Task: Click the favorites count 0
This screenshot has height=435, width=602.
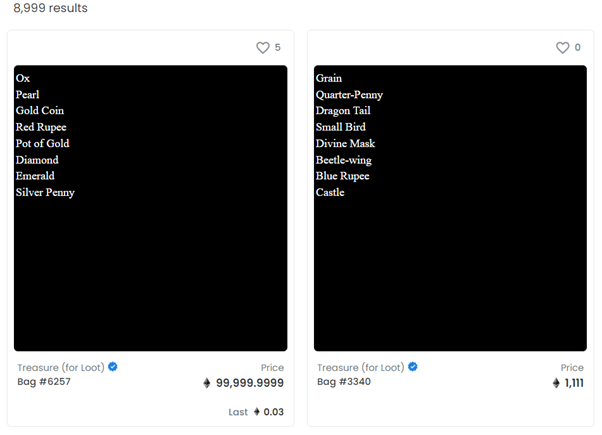Action: click(x=577, y=48)
